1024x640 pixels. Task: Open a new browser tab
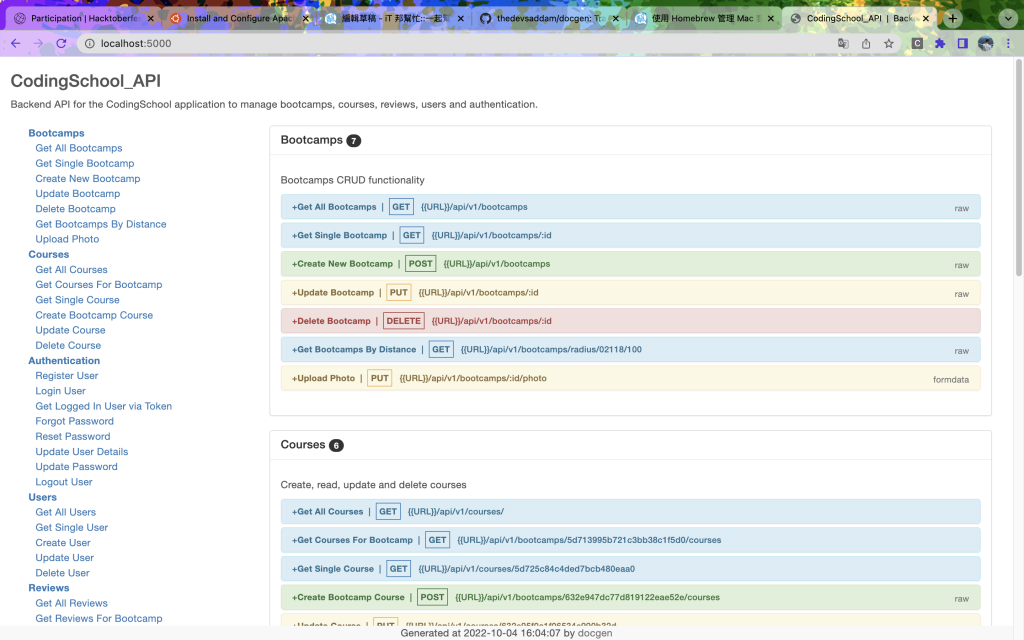point(953,18)
